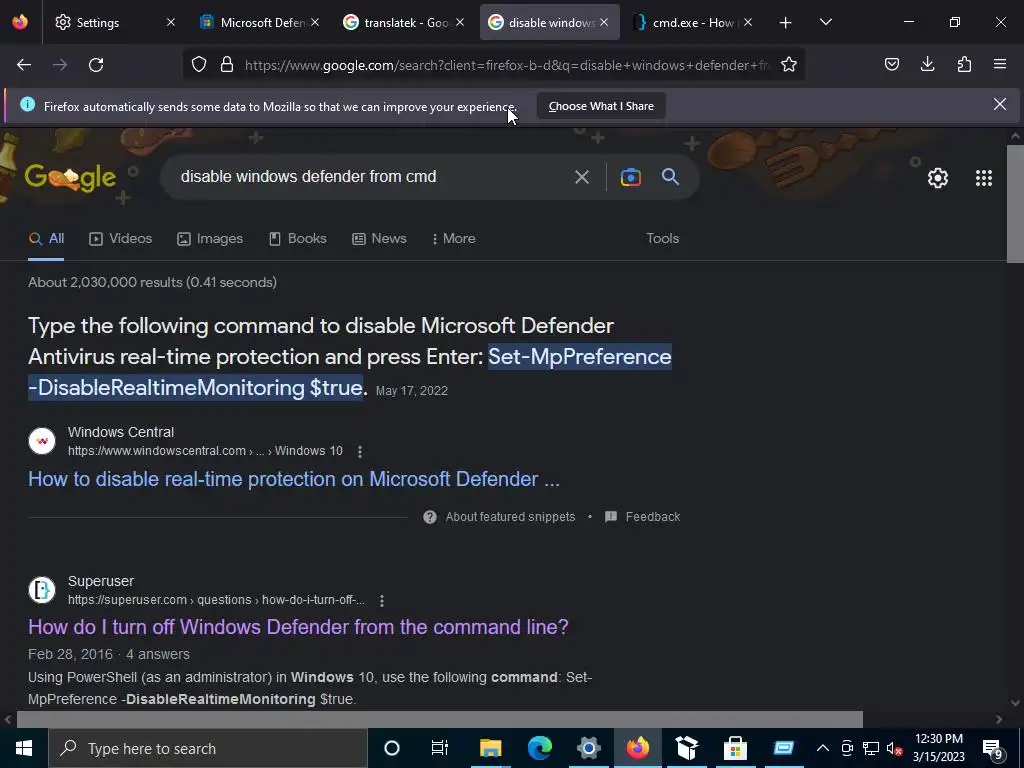Image resolution: width=1024 pixels, height=768 pixels.
Task: Open Superuser result options menu
Action: 382,600
